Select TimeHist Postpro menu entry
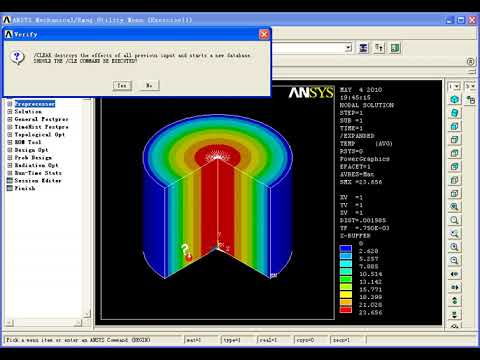Screen dimensions: 480x360 (41, 127)
